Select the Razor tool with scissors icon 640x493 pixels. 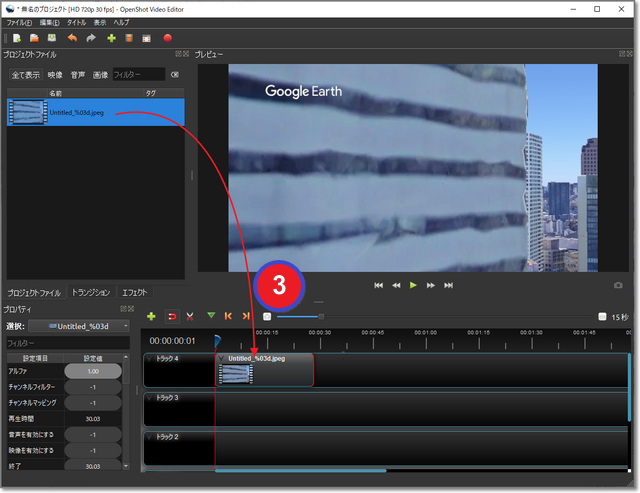coord(189,316)
